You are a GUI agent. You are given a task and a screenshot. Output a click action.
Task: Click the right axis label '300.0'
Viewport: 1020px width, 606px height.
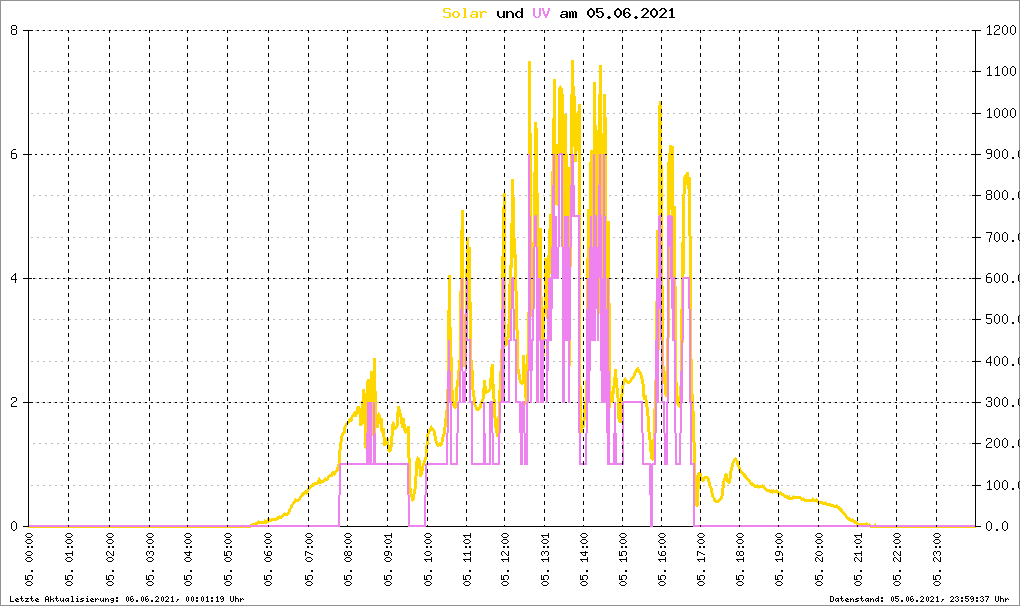[x=1000, y=403]
